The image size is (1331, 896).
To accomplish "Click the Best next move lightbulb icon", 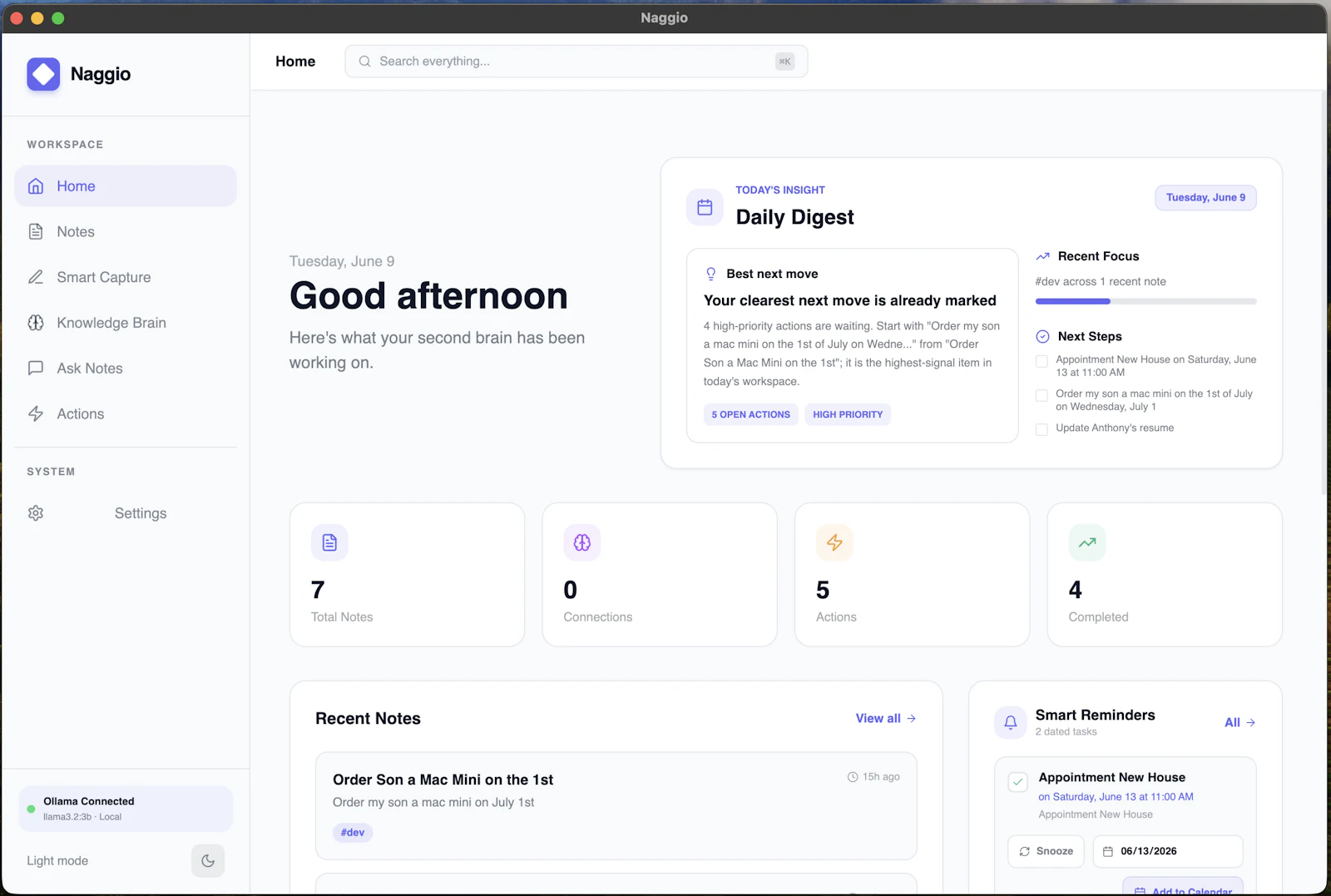I will tap(711, 274).
